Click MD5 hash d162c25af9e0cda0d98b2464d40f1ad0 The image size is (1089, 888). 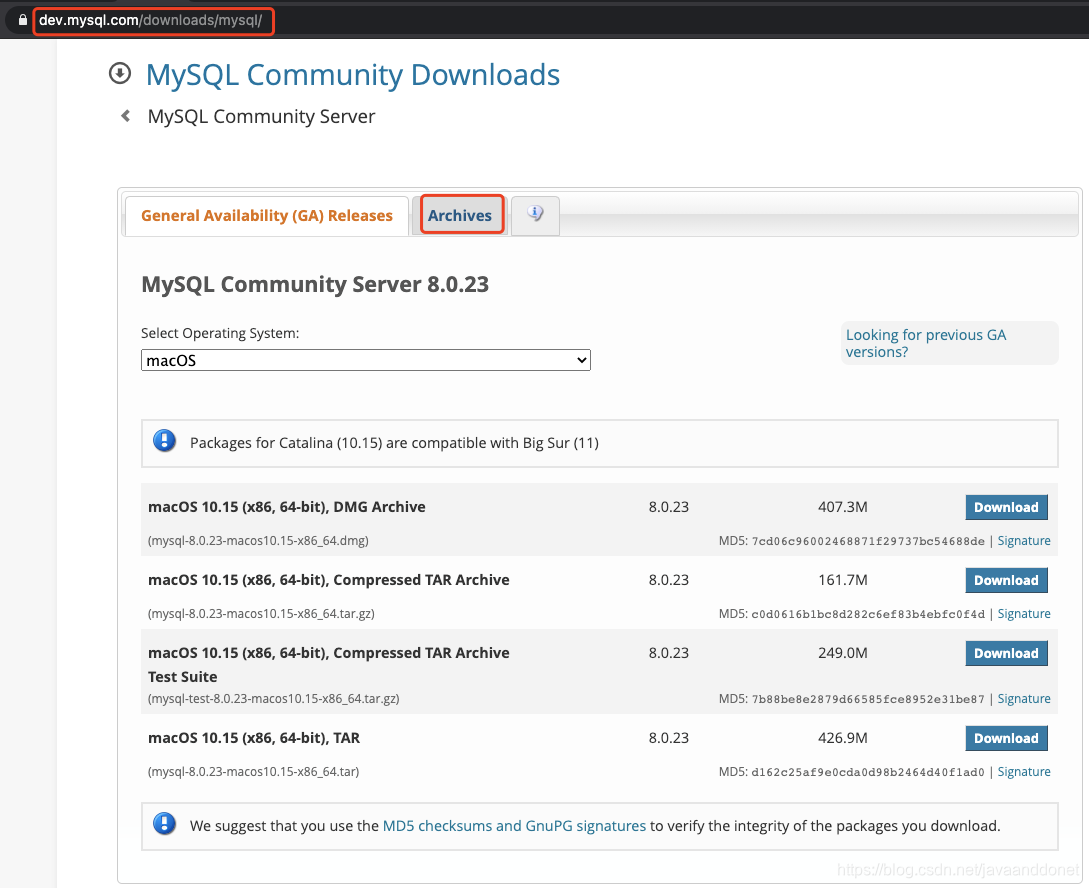point(868,773)
